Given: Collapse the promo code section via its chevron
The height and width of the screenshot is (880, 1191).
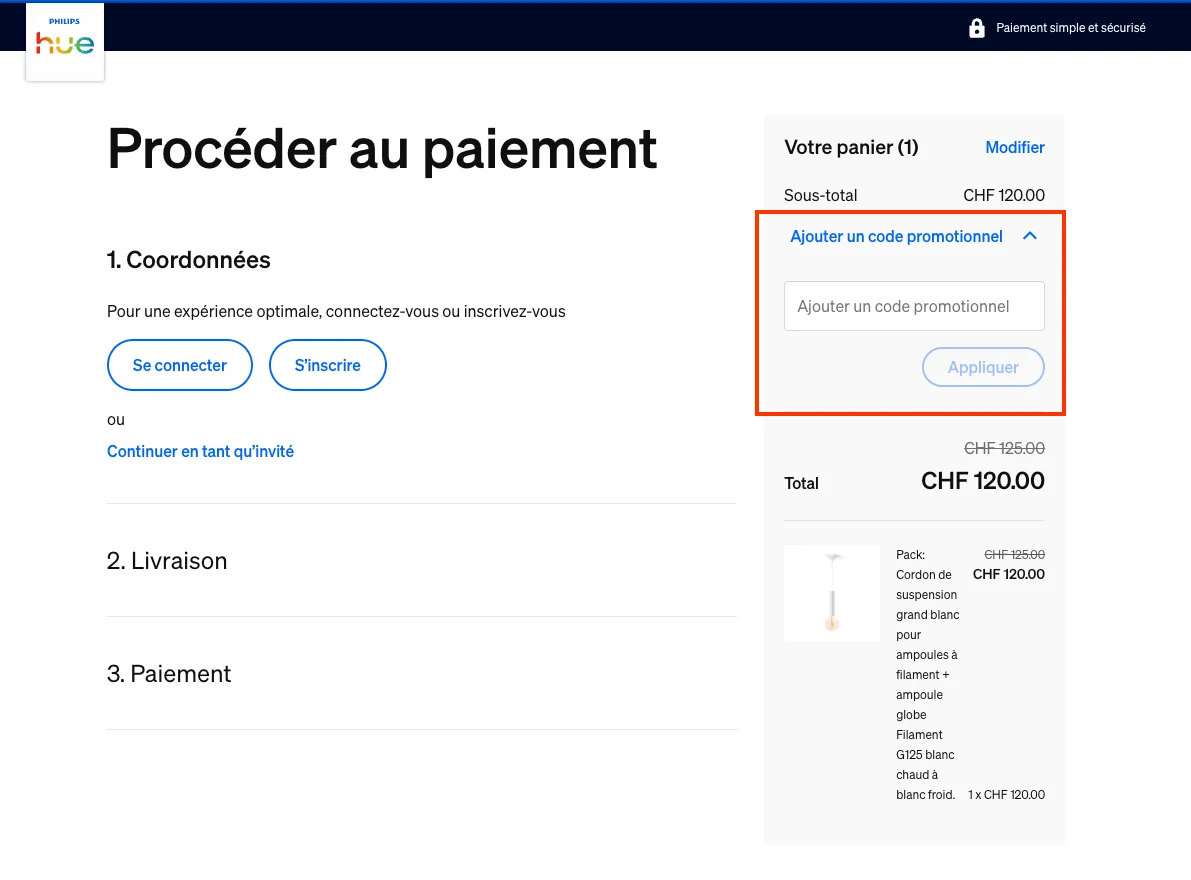Looking at the screenshot, I should 1029,236.
